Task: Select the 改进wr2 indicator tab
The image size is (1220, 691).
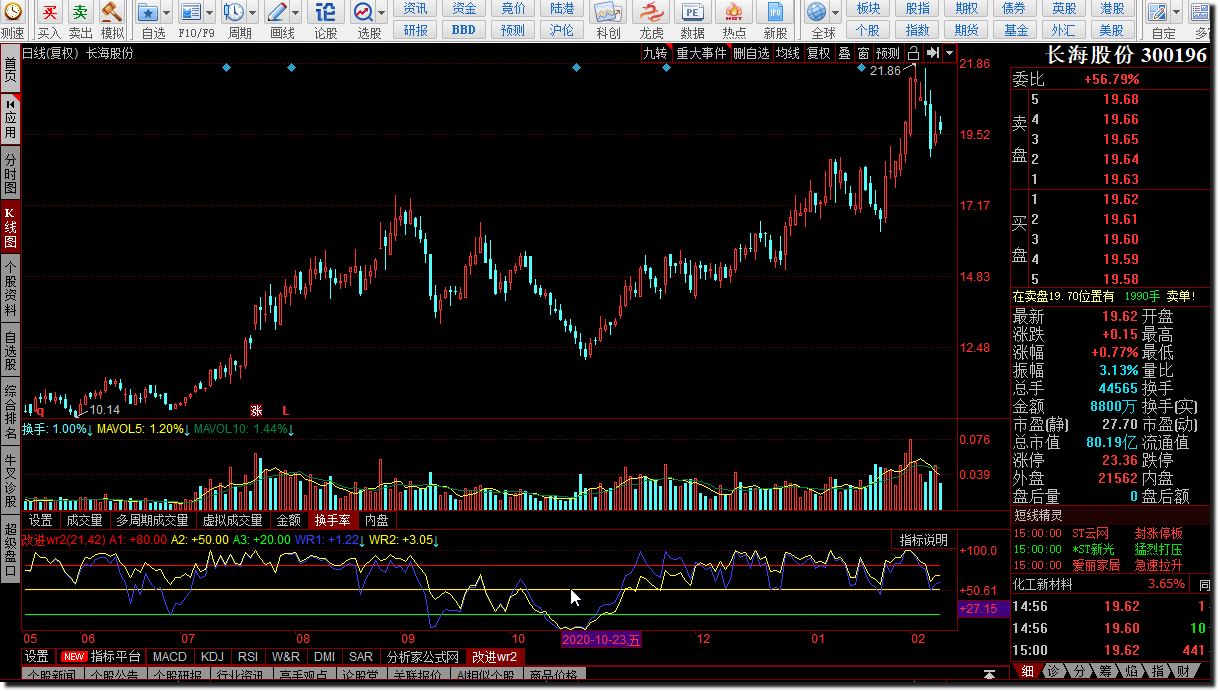Action: click(495, 657)
